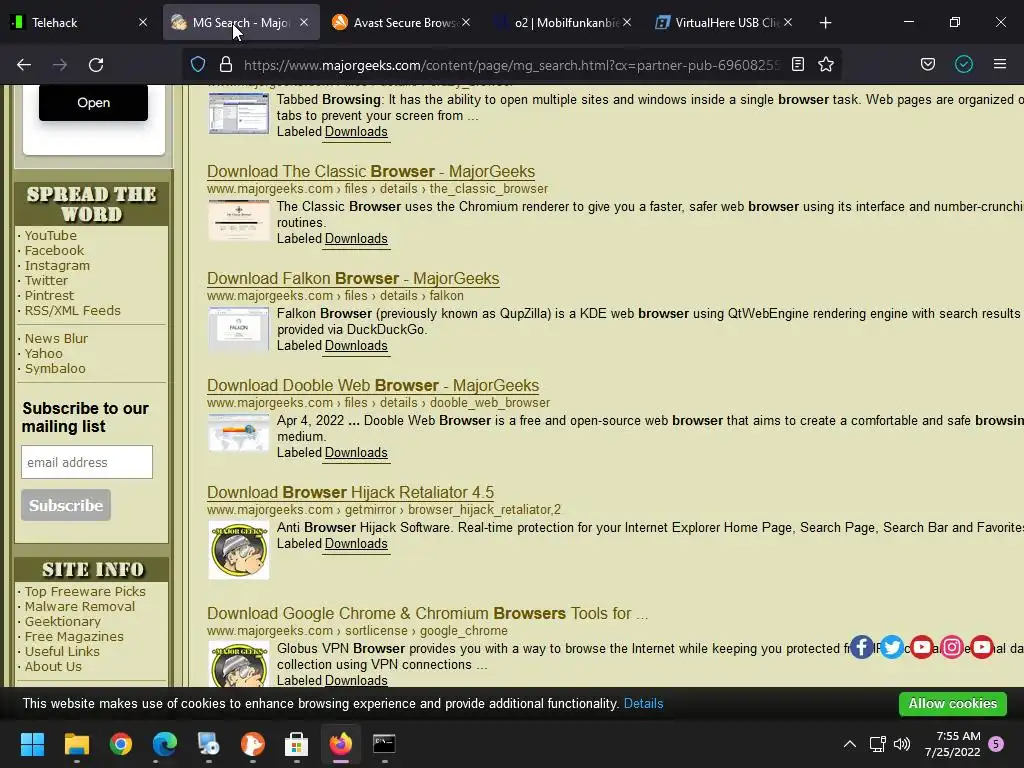Open File Explorer from taskbar

77,744
